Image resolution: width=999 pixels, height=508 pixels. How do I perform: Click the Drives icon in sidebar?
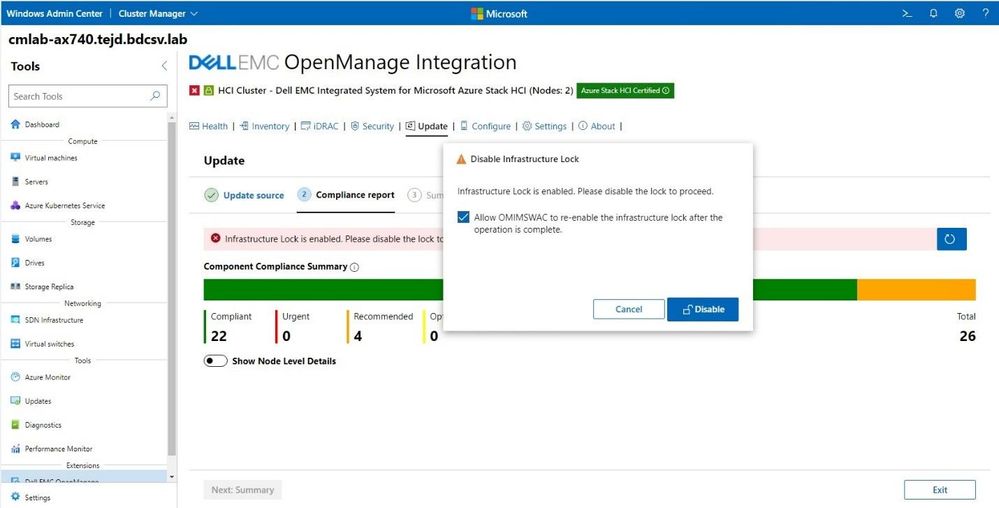pyautogui.click(x=16, y=263)
